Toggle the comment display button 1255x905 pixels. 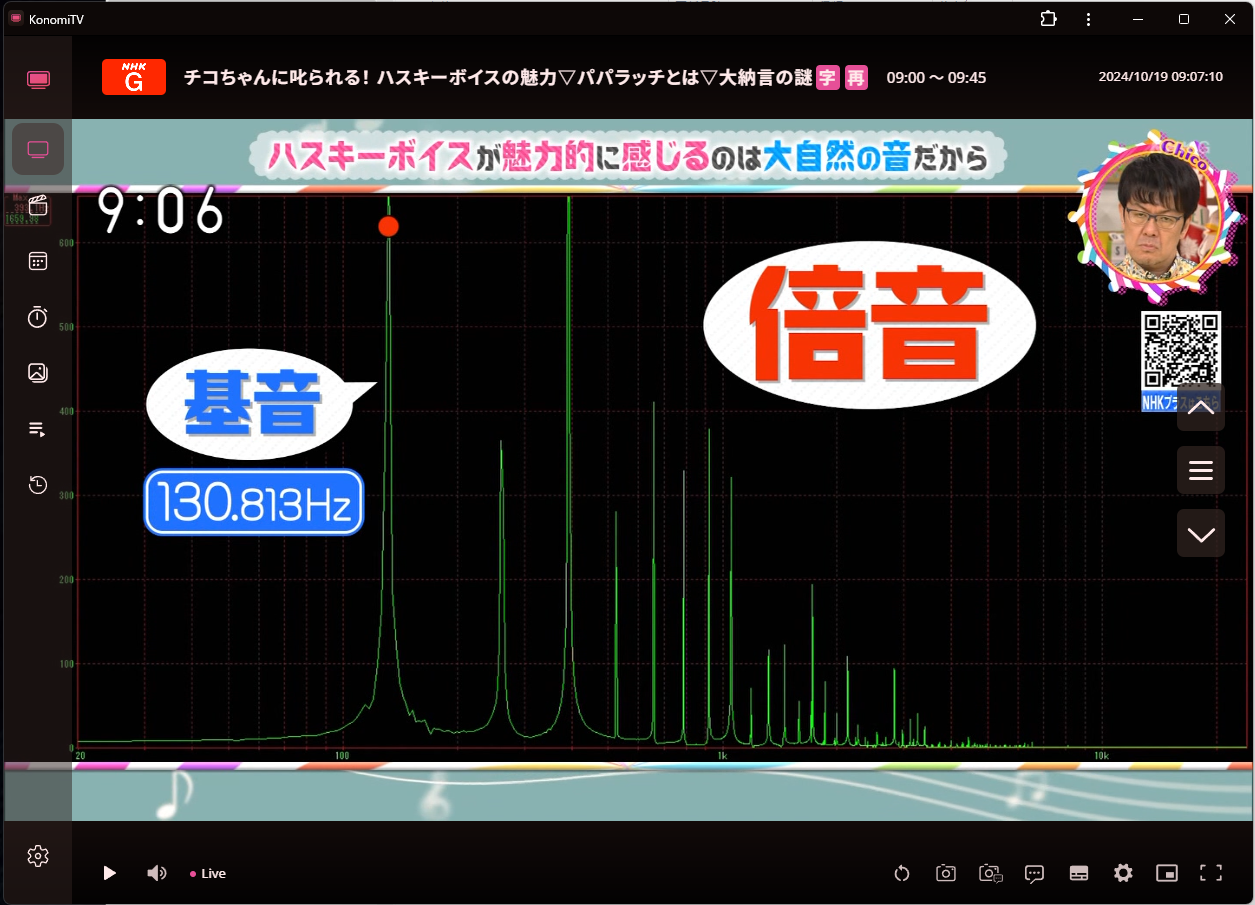(1035, 873)
